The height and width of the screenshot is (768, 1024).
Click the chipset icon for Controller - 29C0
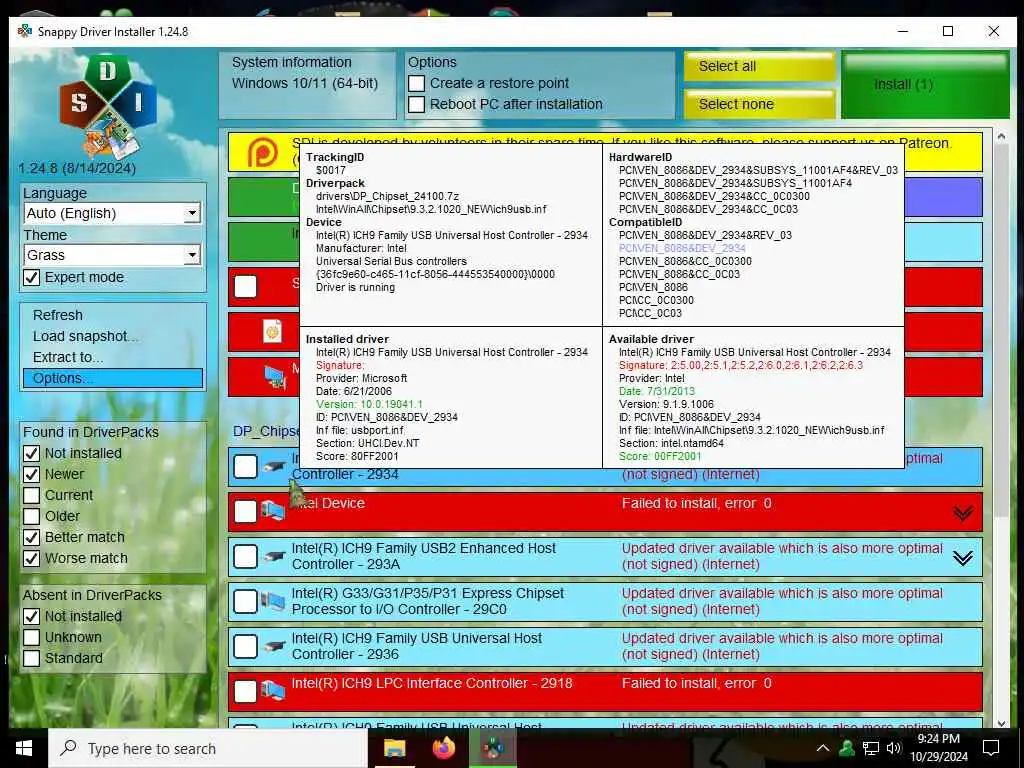pos(273,601)
